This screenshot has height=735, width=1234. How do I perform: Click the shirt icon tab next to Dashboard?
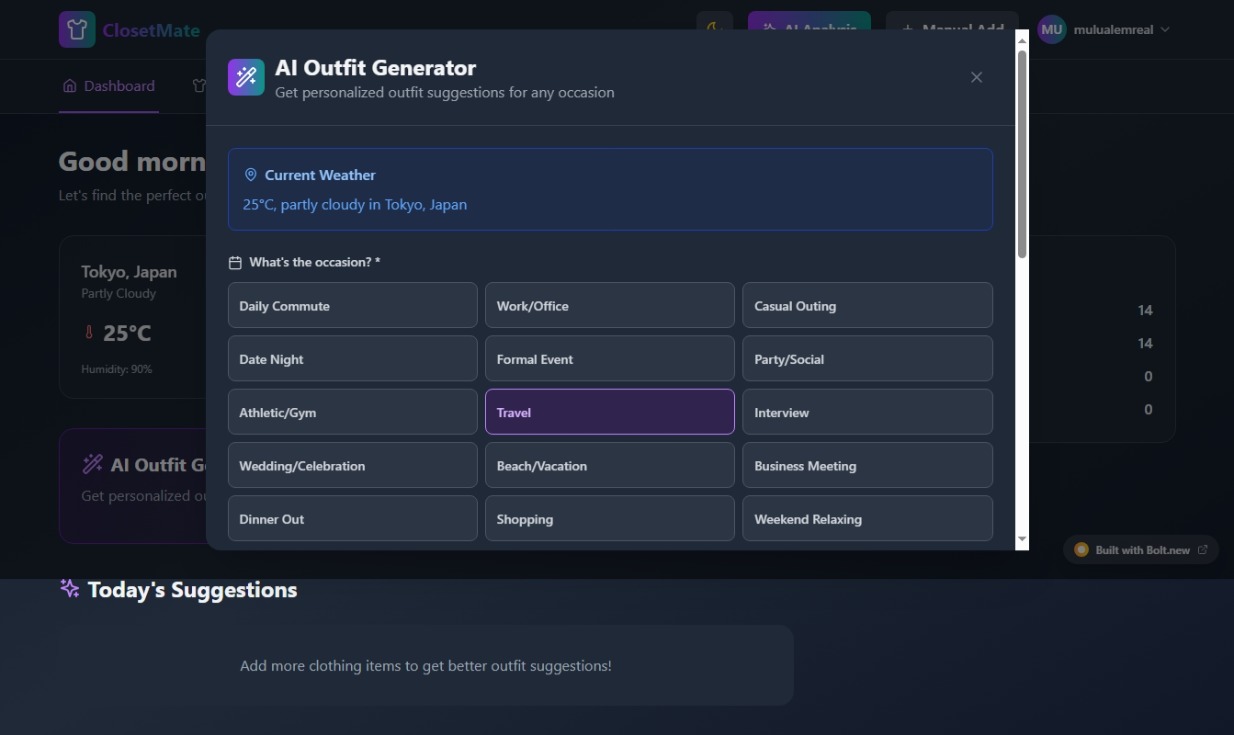199,86
